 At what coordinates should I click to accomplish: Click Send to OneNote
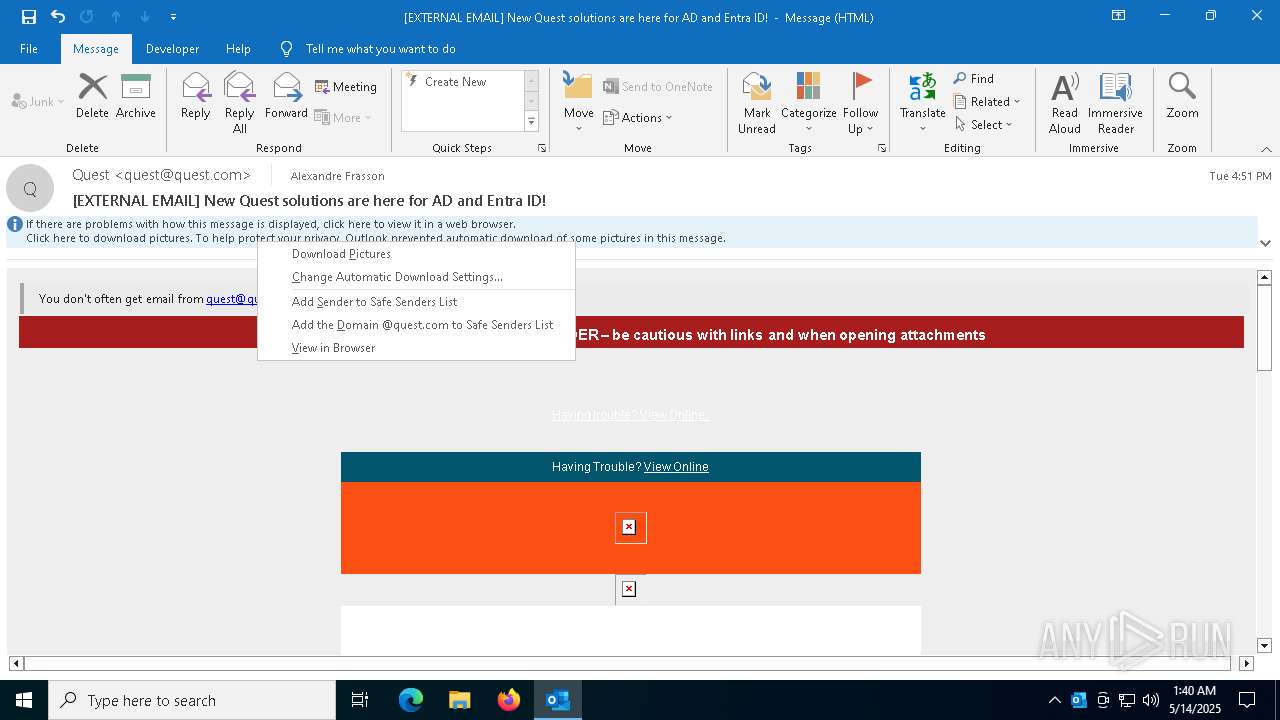click(x=658, y=87)
